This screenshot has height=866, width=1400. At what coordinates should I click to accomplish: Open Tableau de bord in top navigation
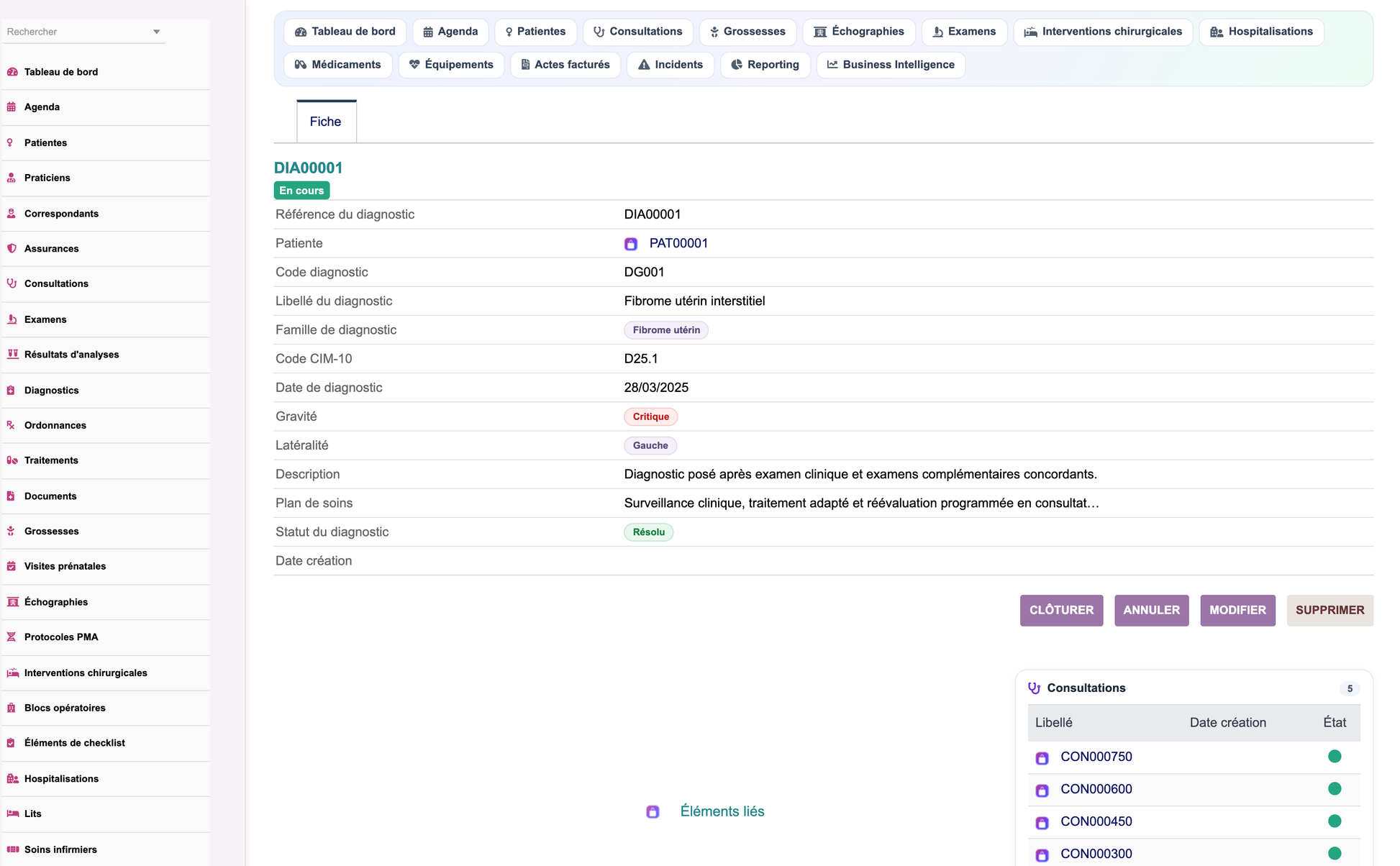345,32
